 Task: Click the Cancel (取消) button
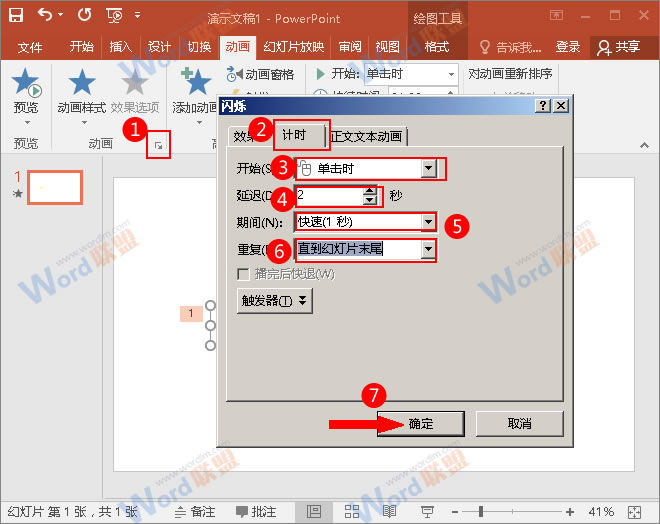pyautogui.click(x=519, y=423)
